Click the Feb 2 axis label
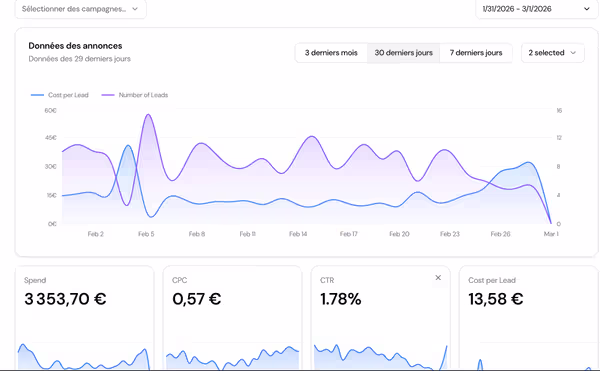This screenshot has height=371, width=600. (x=96, y=234)
